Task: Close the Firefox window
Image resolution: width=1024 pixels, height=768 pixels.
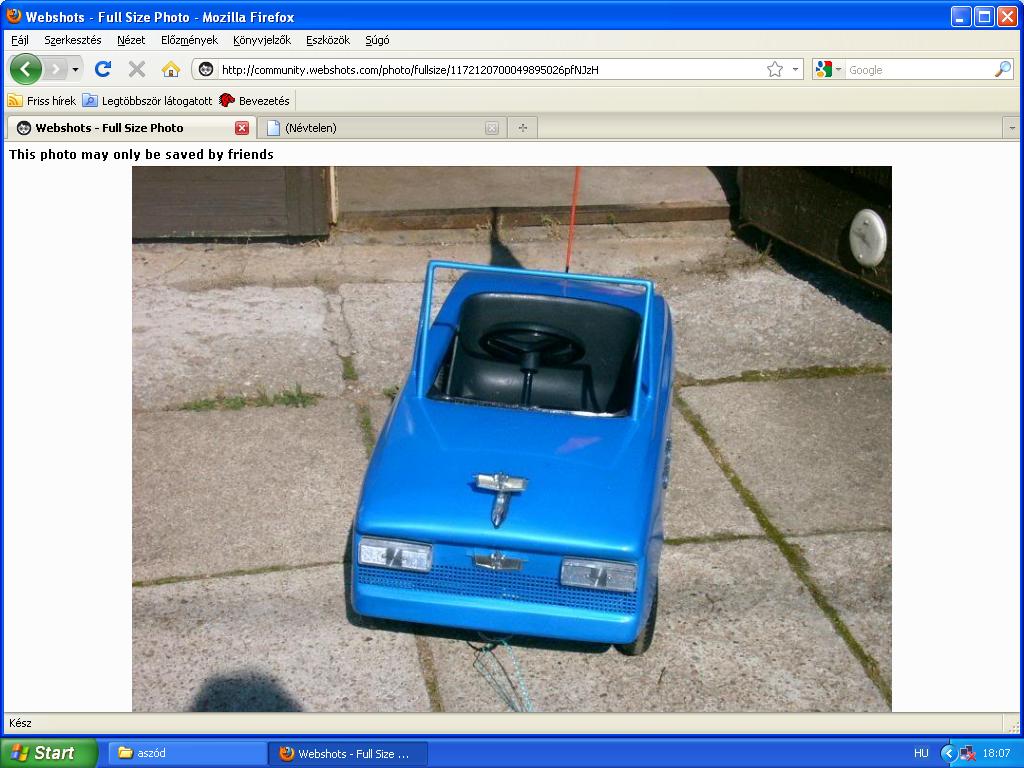Action: (x=1007, y=16)
